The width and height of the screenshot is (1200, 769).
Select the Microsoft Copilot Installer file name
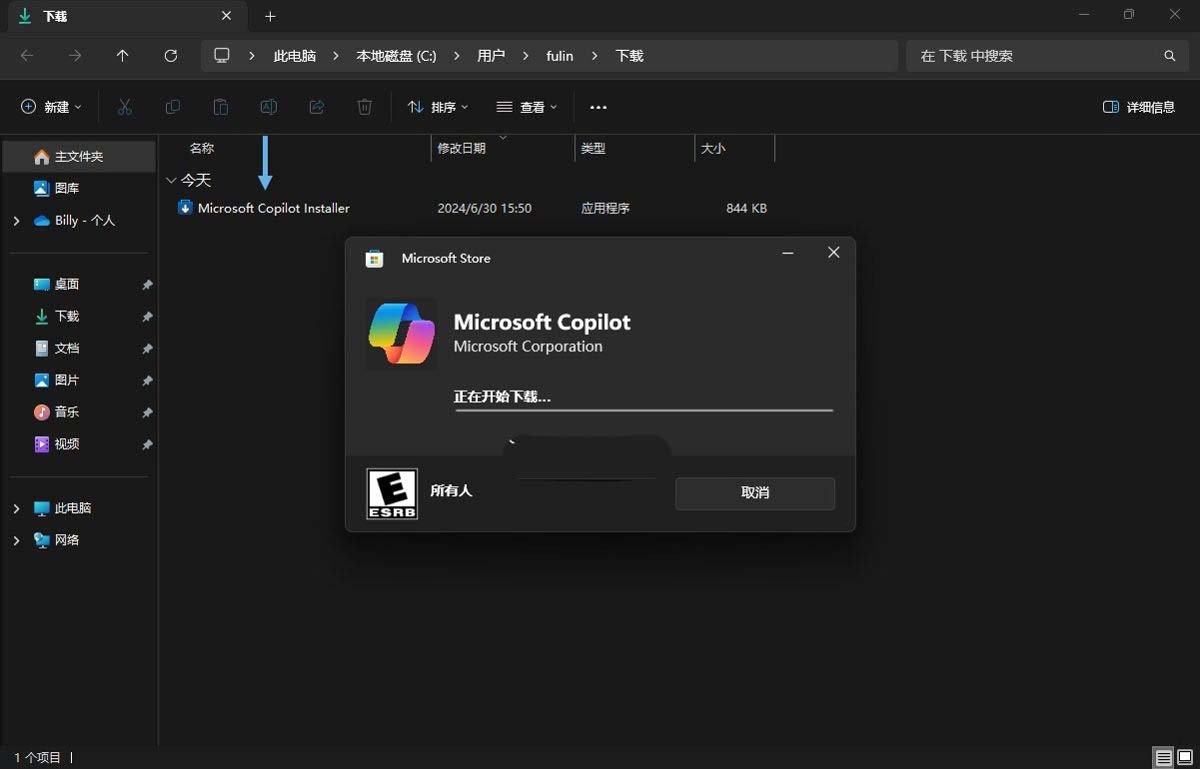tap(274, 208)
